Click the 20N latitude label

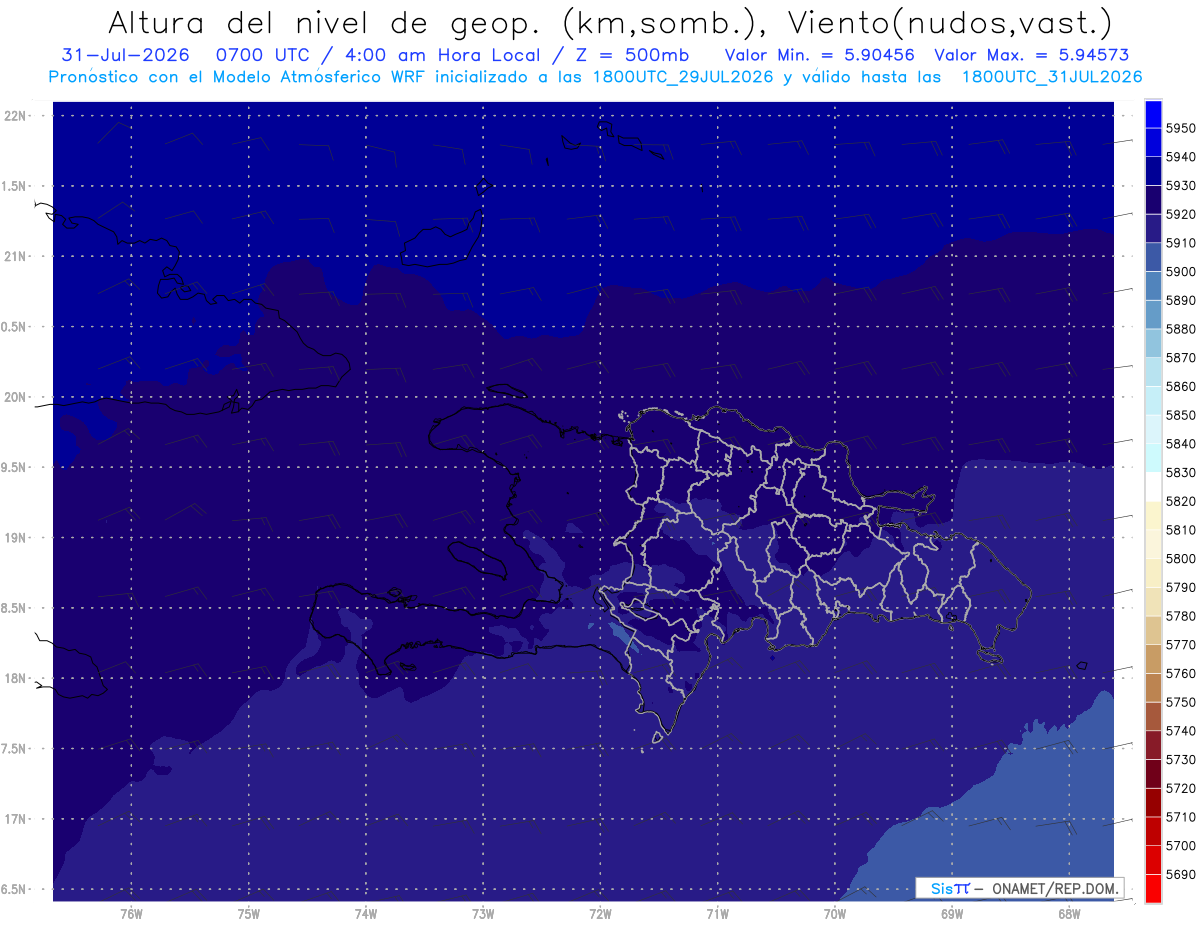pyautogui.click(x=14, y=397)
